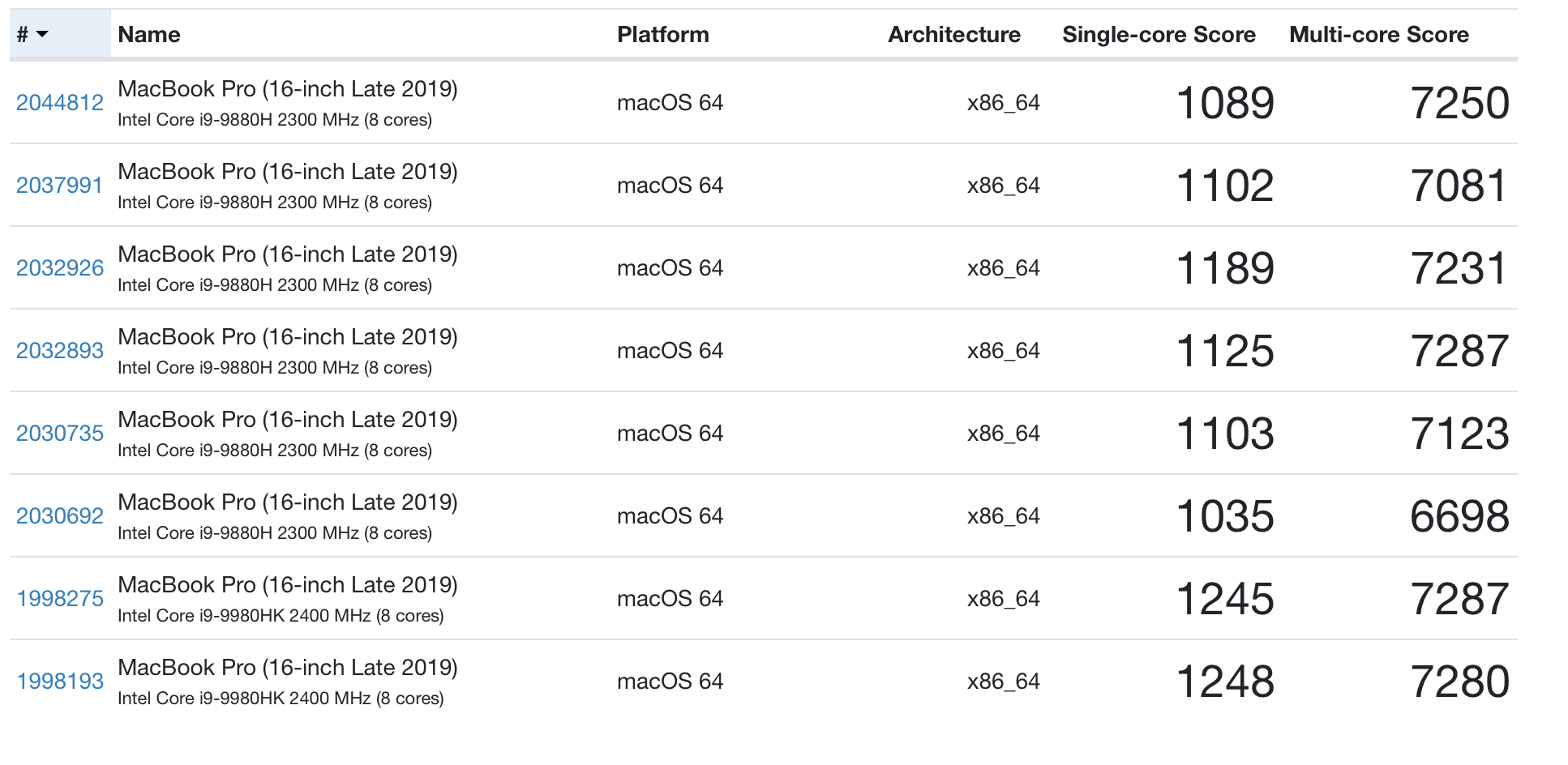Open benchmark result 1998193
Viewport: 1568px width, 765px height.
click(x=60, y=682)
